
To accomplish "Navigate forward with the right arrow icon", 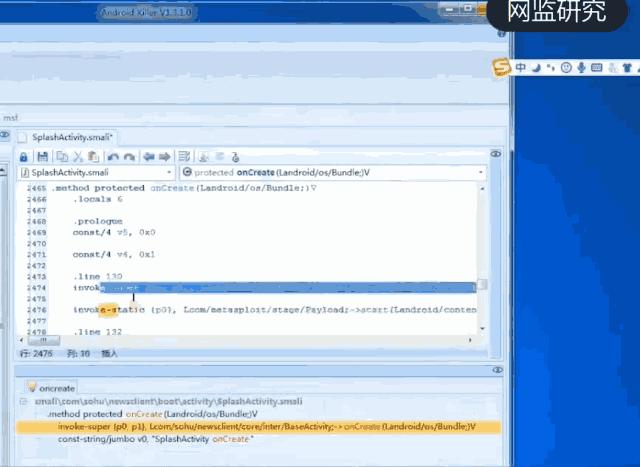I will click(x=164, y=157).
